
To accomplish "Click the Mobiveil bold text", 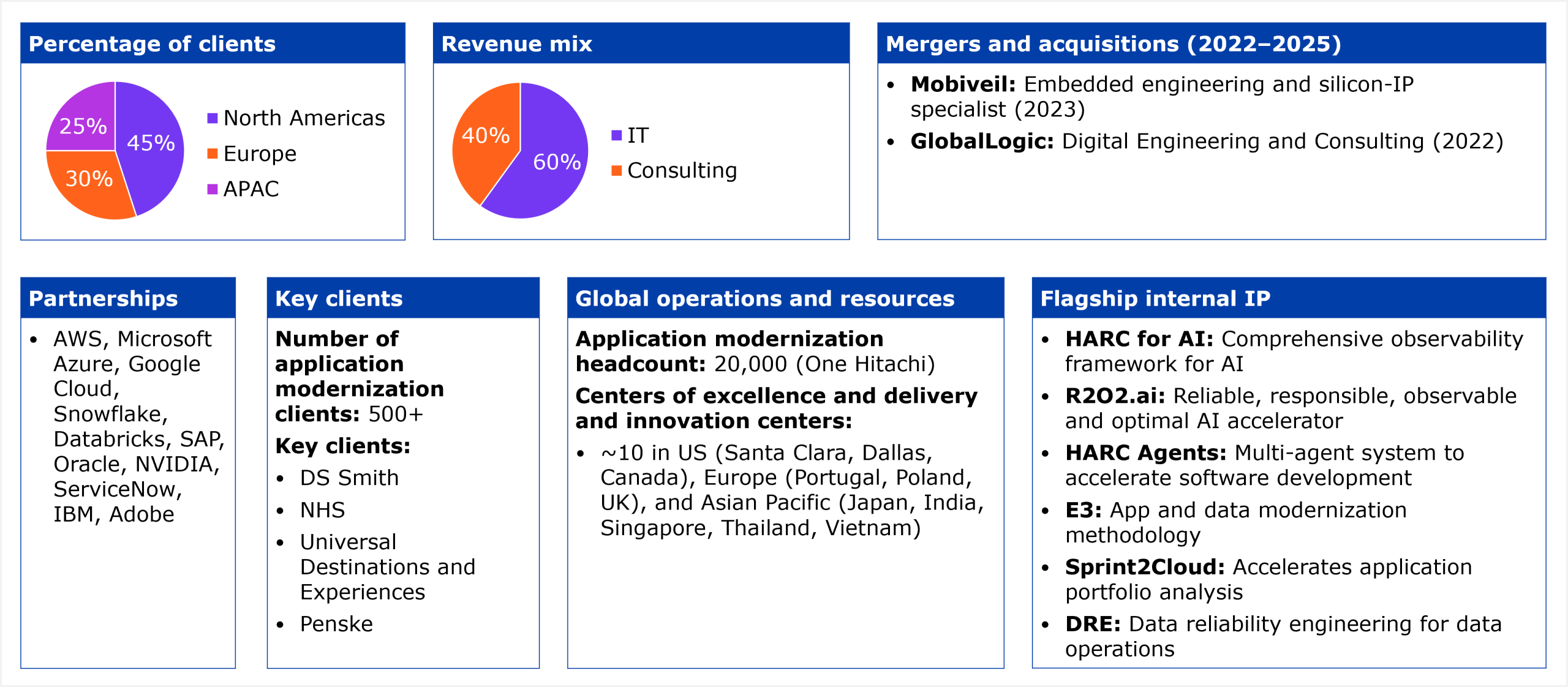I will 962,84.
